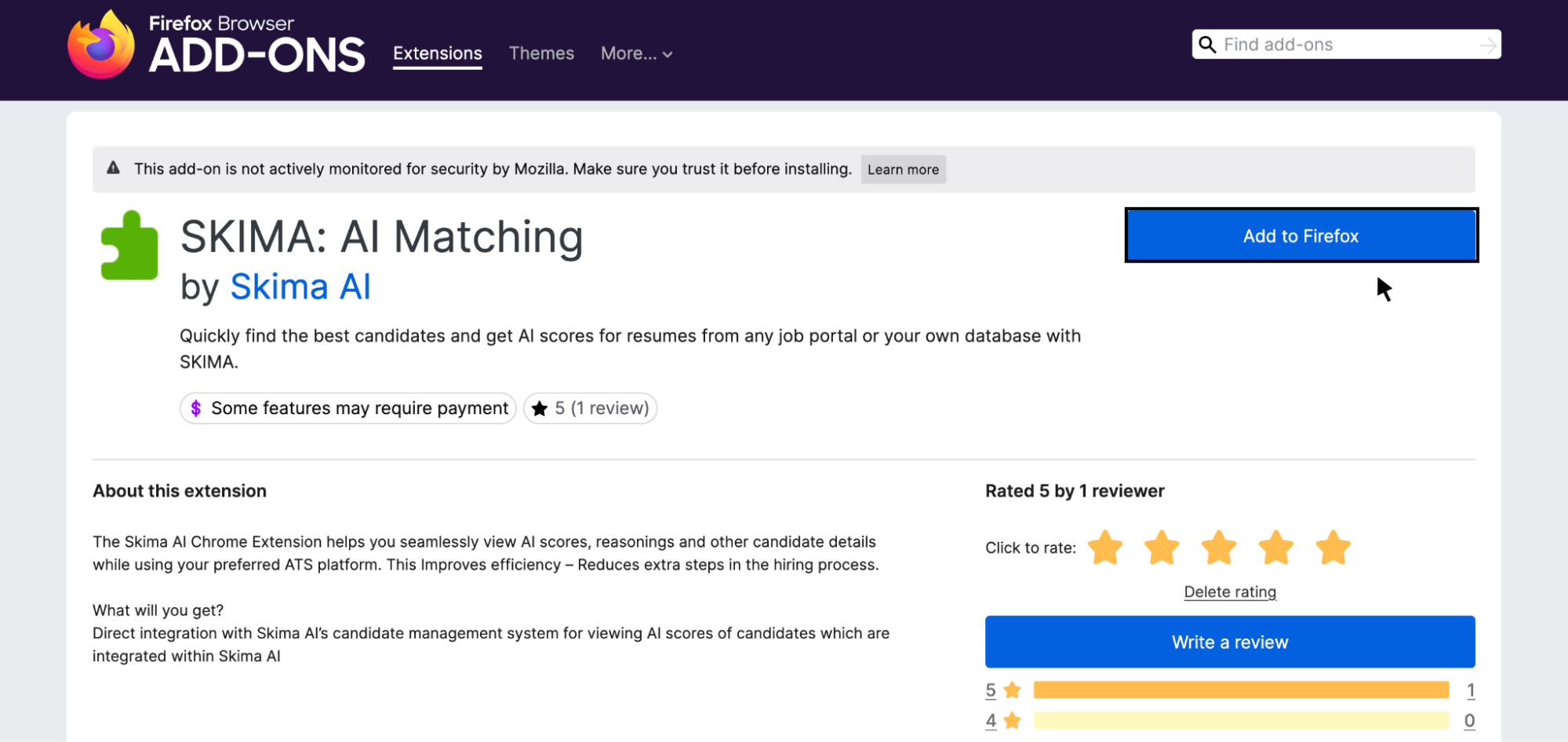1568x742 pixels.
Task: Focus the Find add-ons search field
Action: coord(1345,45)
